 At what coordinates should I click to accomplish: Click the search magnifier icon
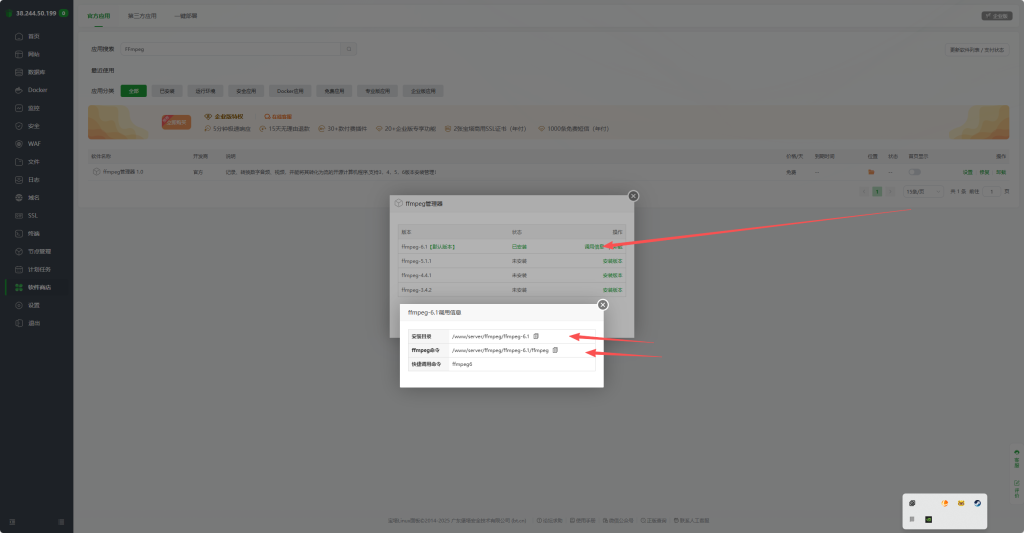pos(349,48)
